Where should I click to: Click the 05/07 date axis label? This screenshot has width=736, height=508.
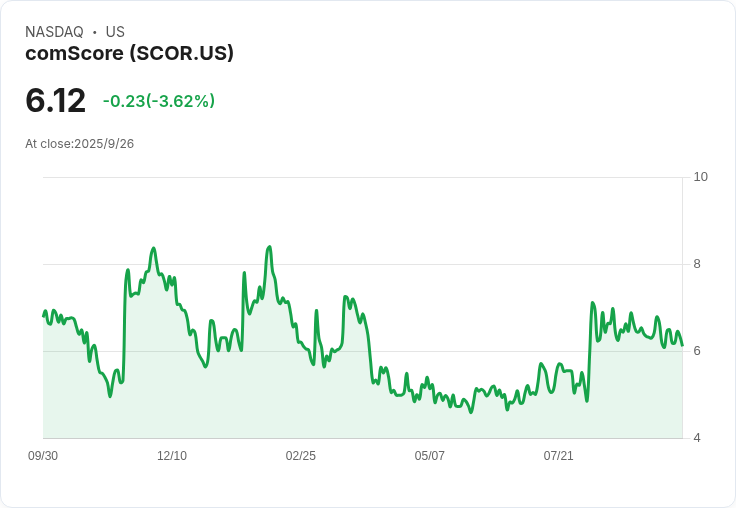click(x=429, y=456)
